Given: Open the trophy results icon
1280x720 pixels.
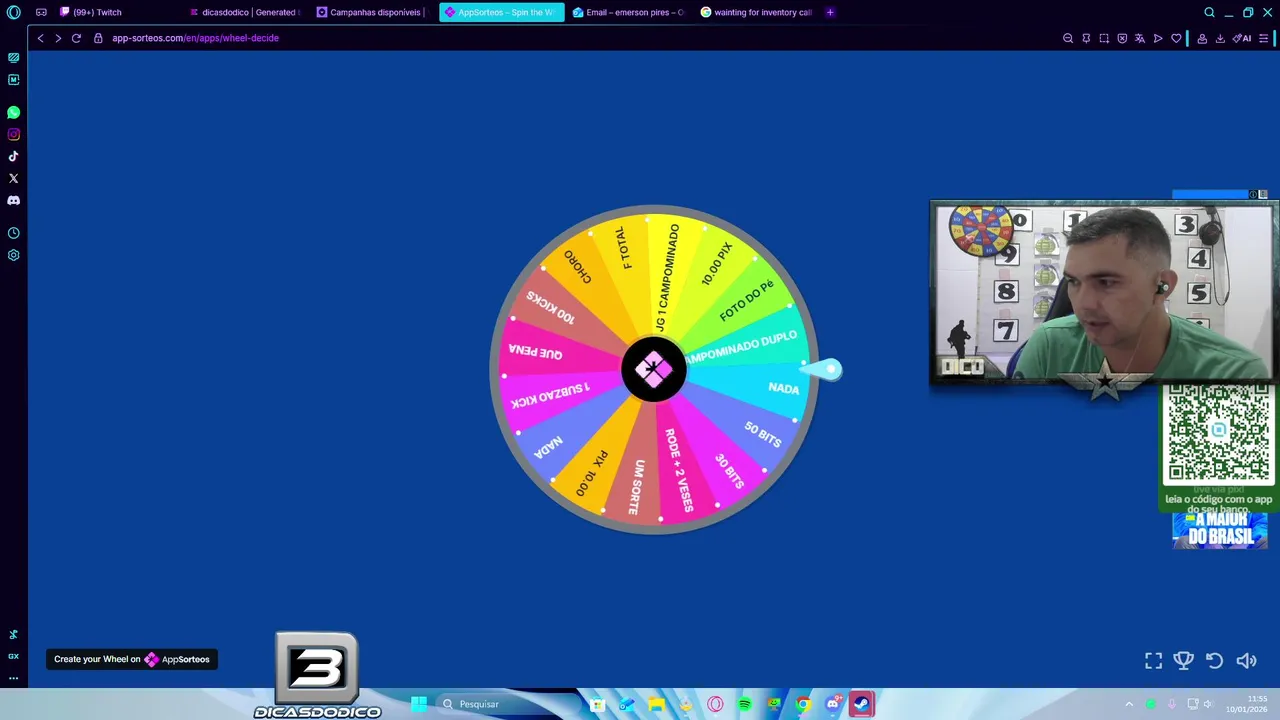Looking at the screenshot, I should 1184,660.
